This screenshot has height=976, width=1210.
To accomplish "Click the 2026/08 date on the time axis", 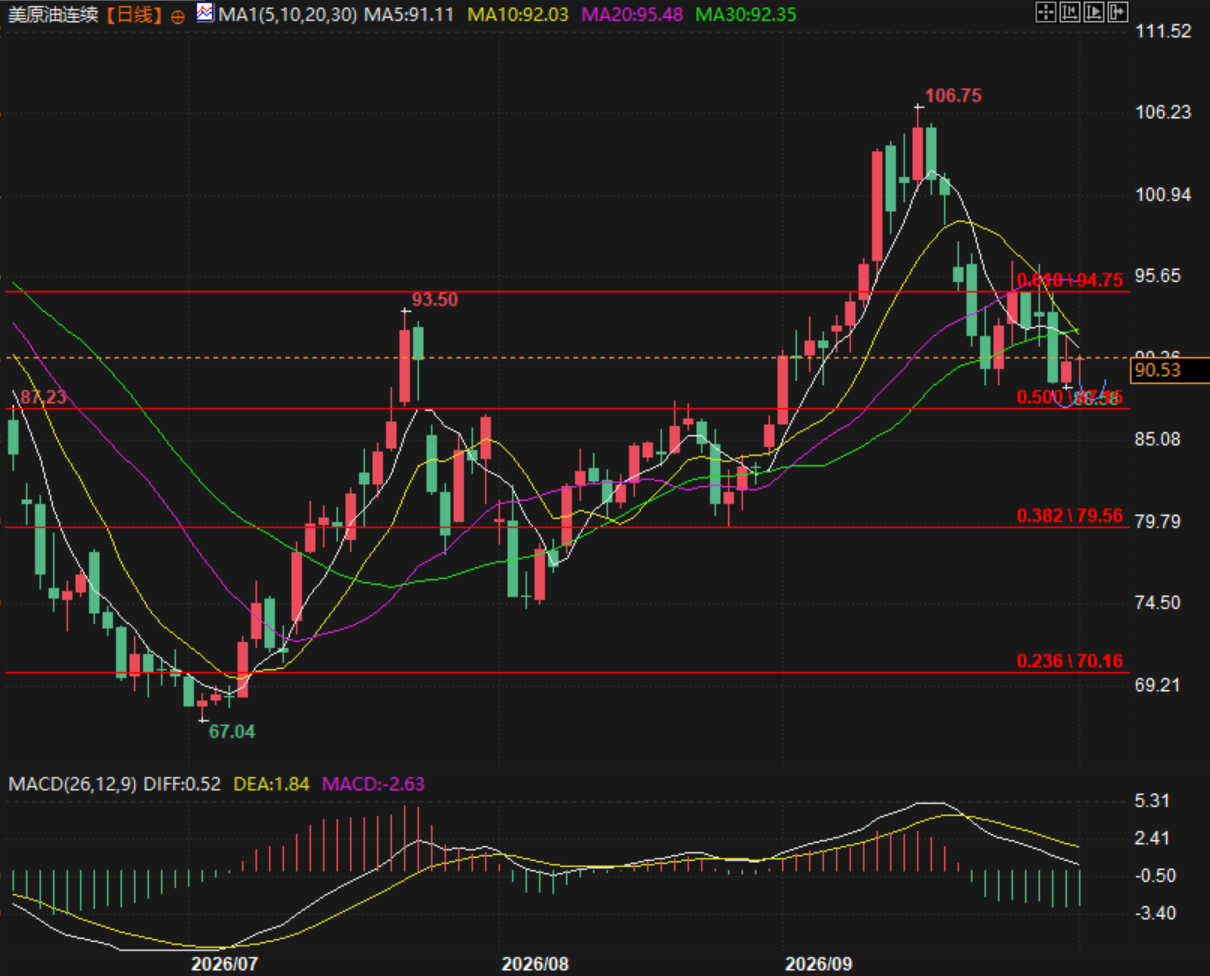I will pyautogui.click(x=534, y=964).
